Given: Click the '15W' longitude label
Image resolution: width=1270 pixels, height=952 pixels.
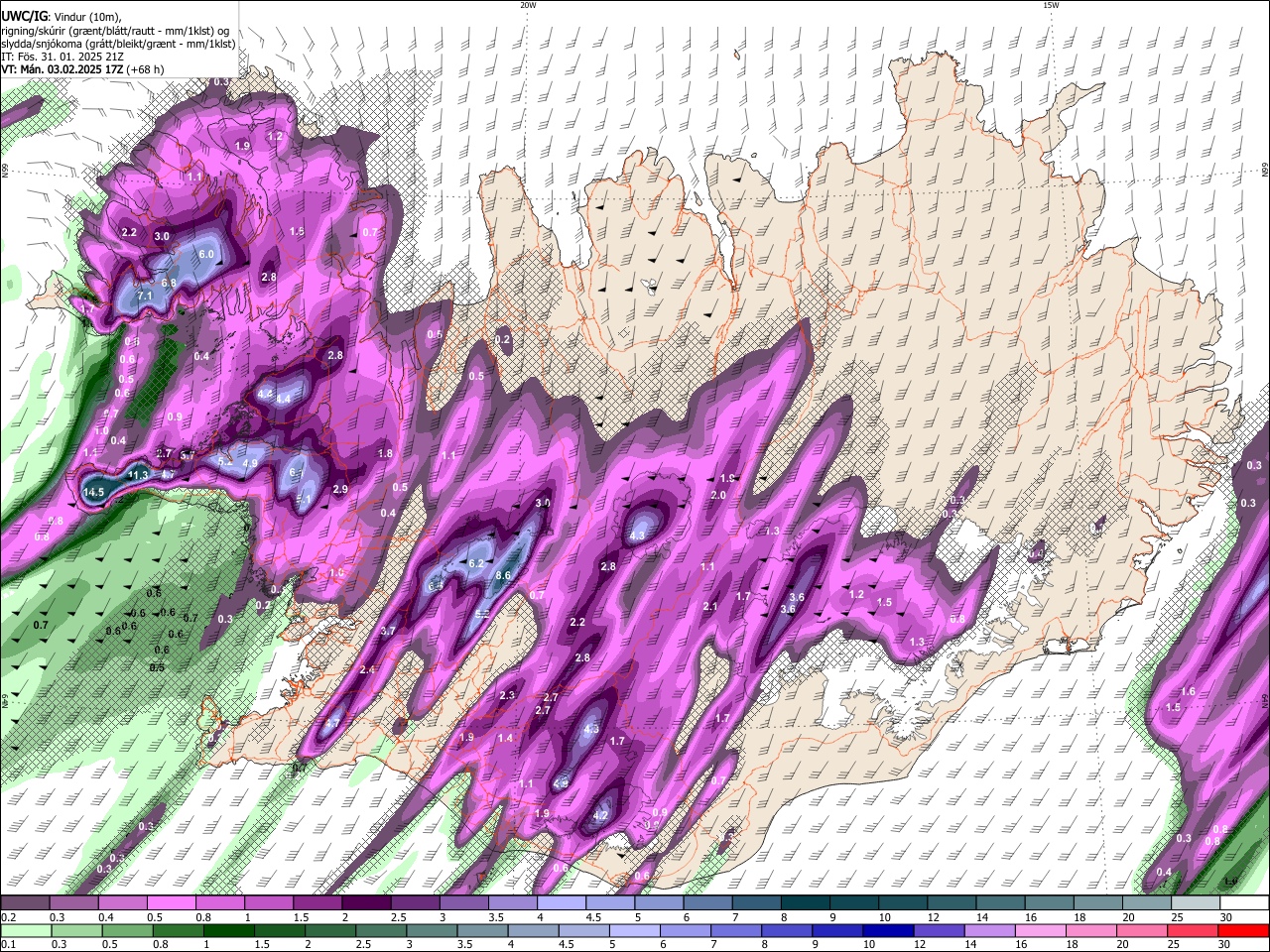Looking at the screenshot, I should [x=1050, y=5].
